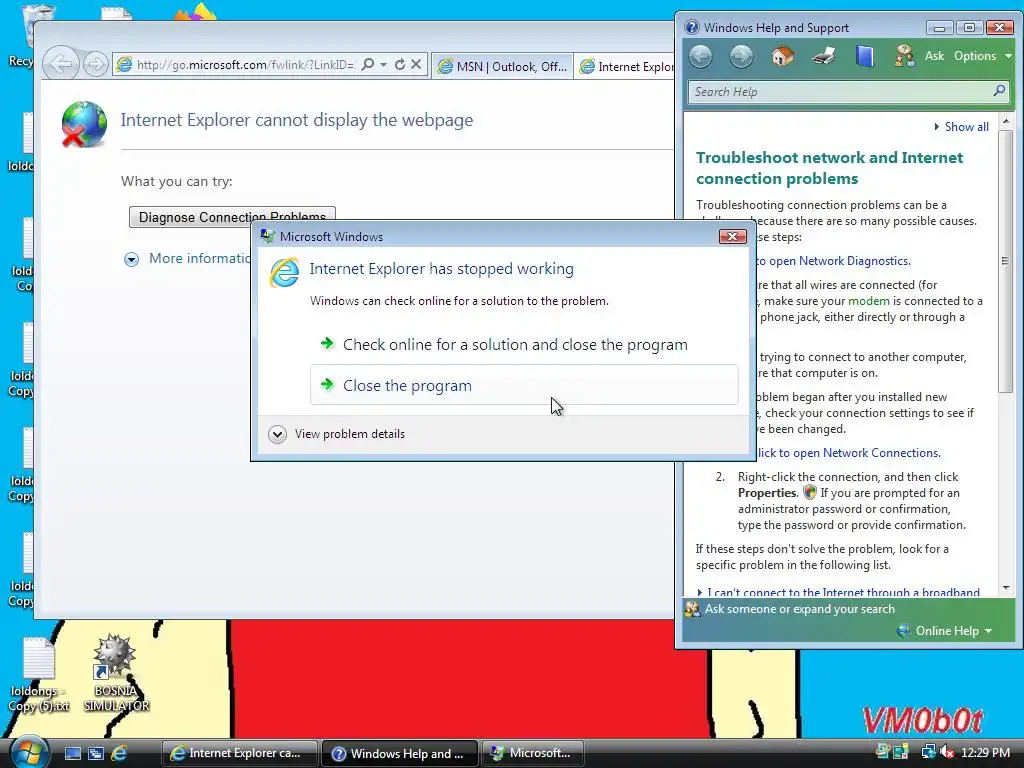Click the Back arrow in Internet Explorer

tap(61, 64)
